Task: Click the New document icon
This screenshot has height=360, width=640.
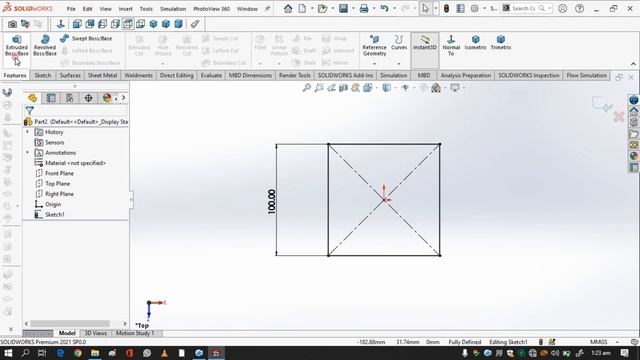Action: (x=302, y=9)
